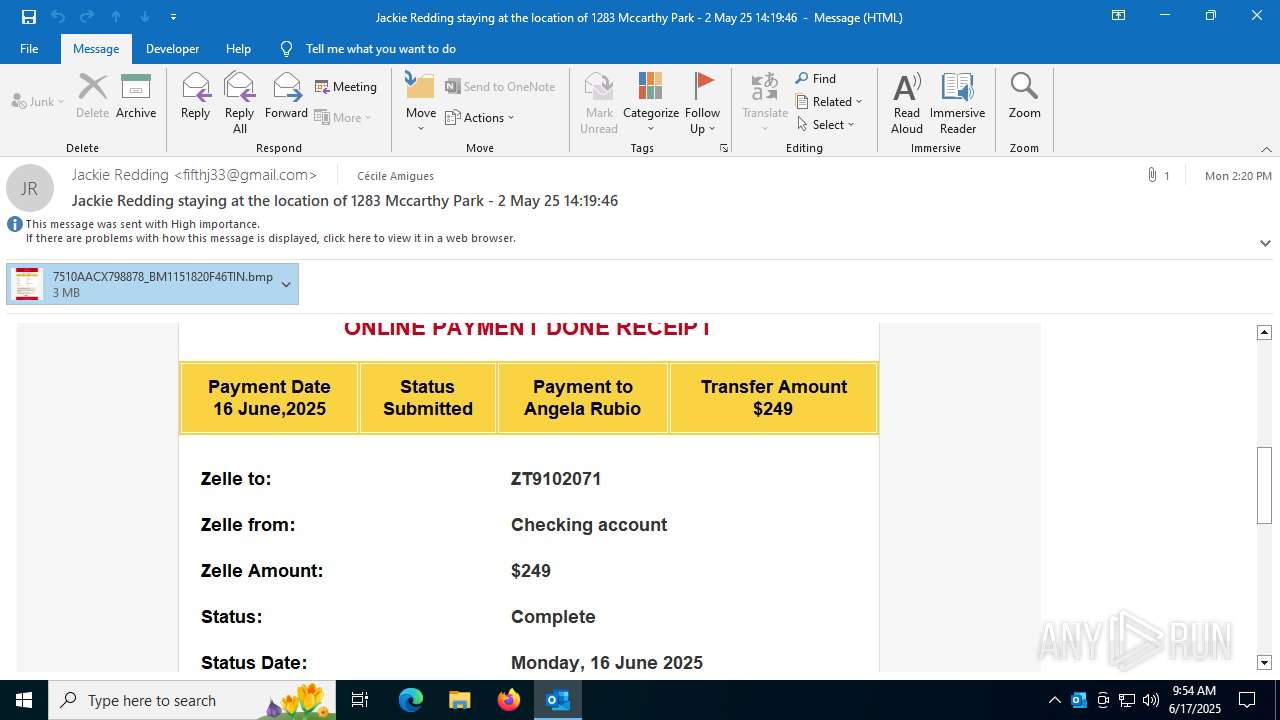Click the scroll down arrow of message body
The height and width of the screenshot is (720, 1280).
click(x=1264, y=662)
